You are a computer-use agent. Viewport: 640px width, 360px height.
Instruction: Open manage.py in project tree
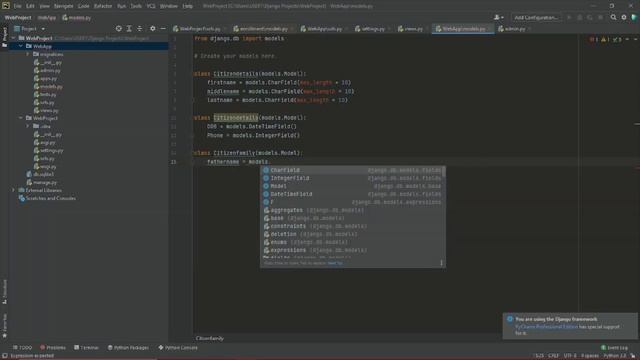(42, 182)
